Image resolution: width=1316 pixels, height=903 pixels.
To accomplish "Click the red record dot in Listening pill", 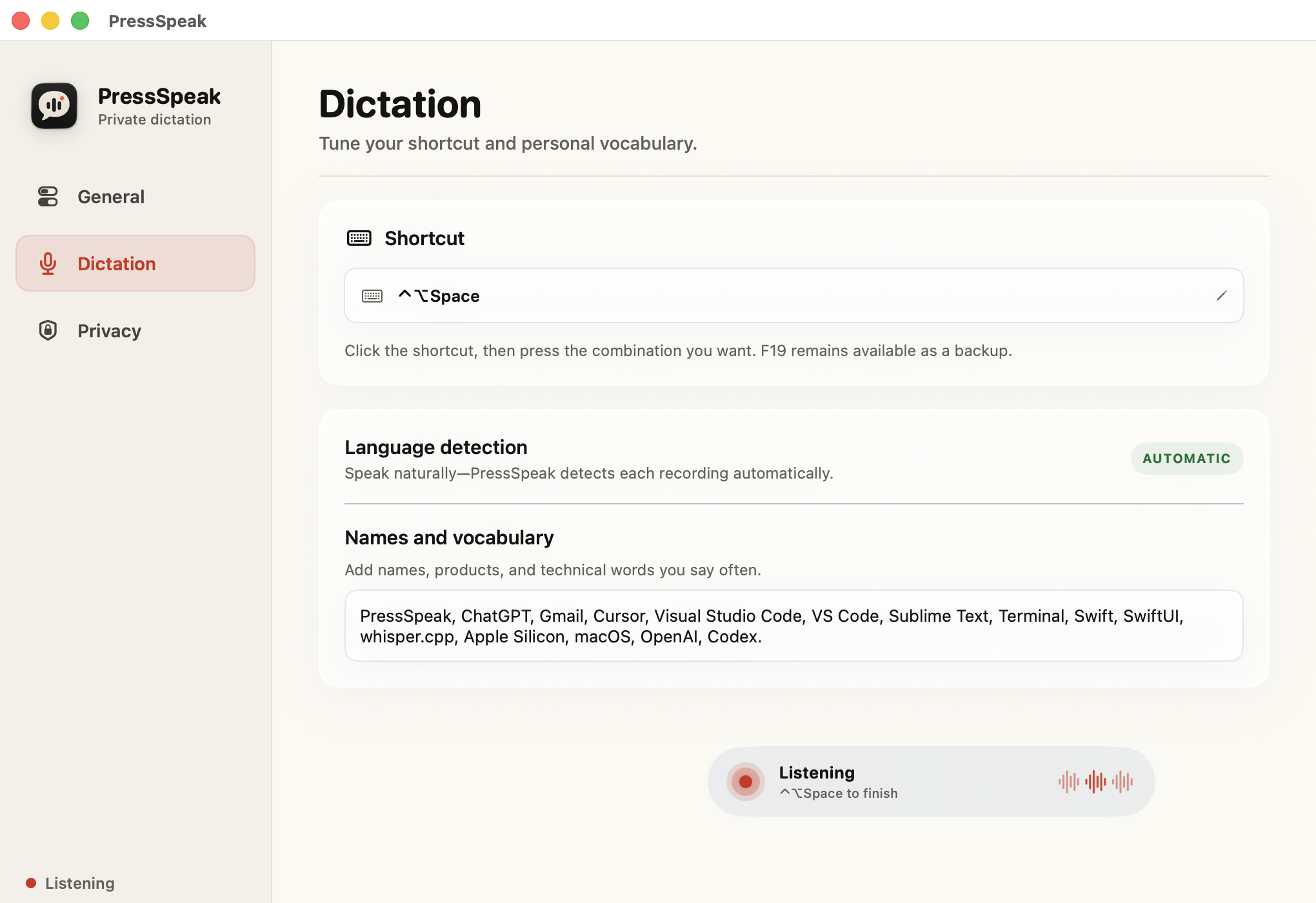I will (x=746, y=782).
